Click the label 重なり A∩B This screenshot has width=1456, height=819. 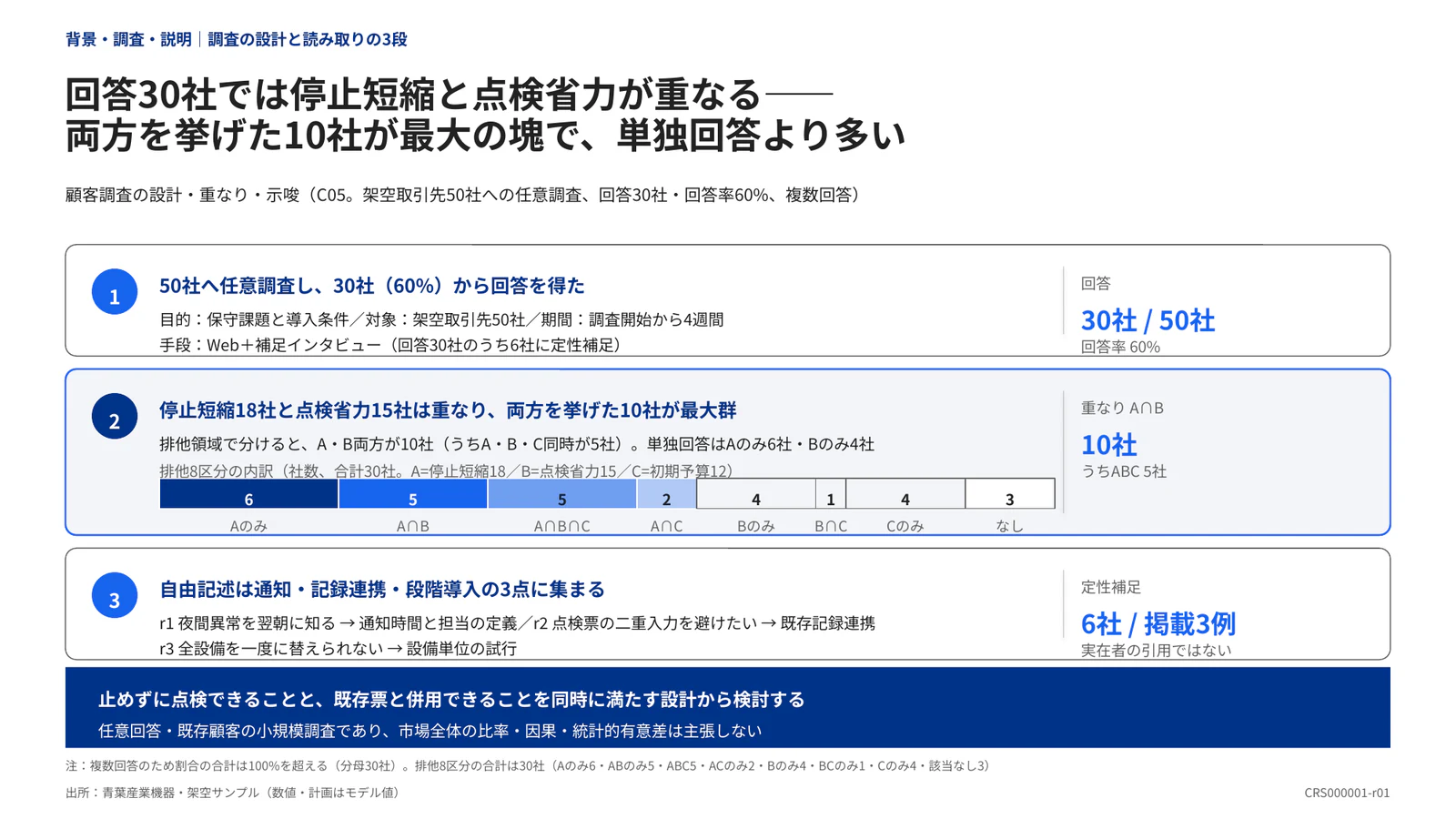pyautogui.click(x=1122, y=408)
